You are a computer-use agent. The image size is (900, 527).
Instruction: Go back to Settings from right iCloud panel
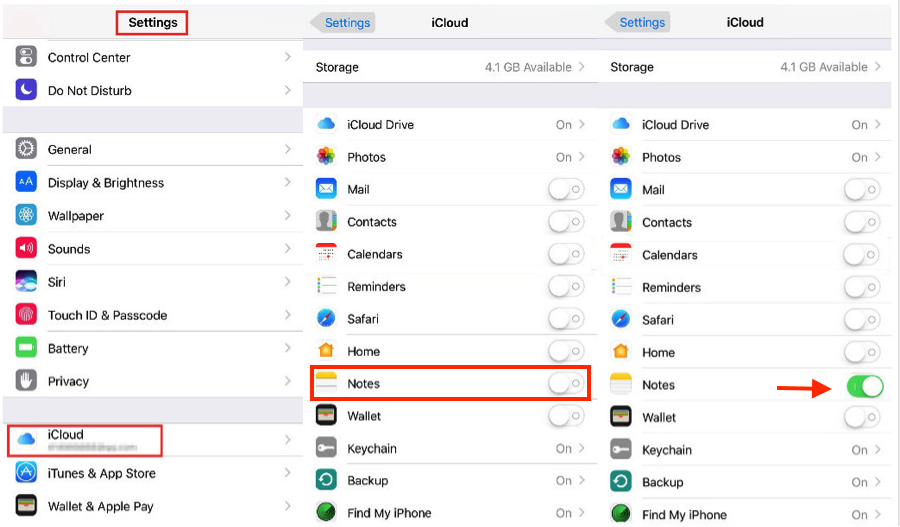pyautogui.click(x=637, y=22)
